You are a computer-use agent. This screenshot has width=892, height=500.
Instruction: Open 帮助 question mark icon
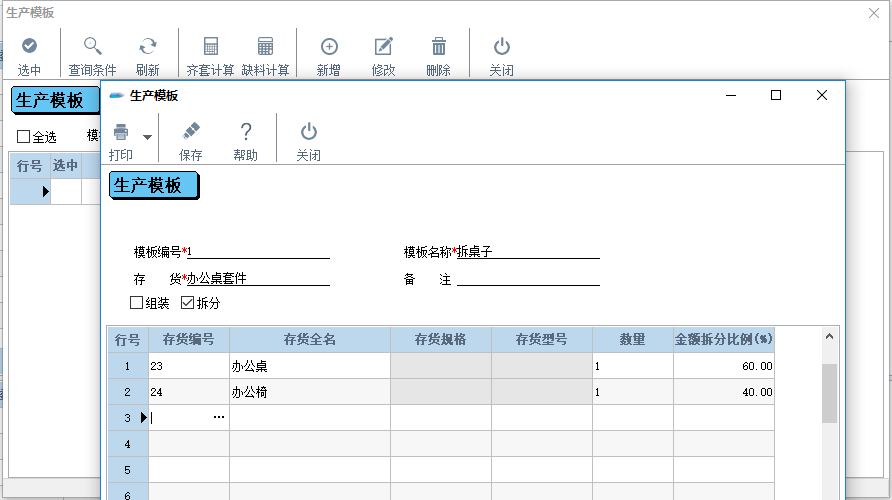pyautogui.click(x=246, y=131)
